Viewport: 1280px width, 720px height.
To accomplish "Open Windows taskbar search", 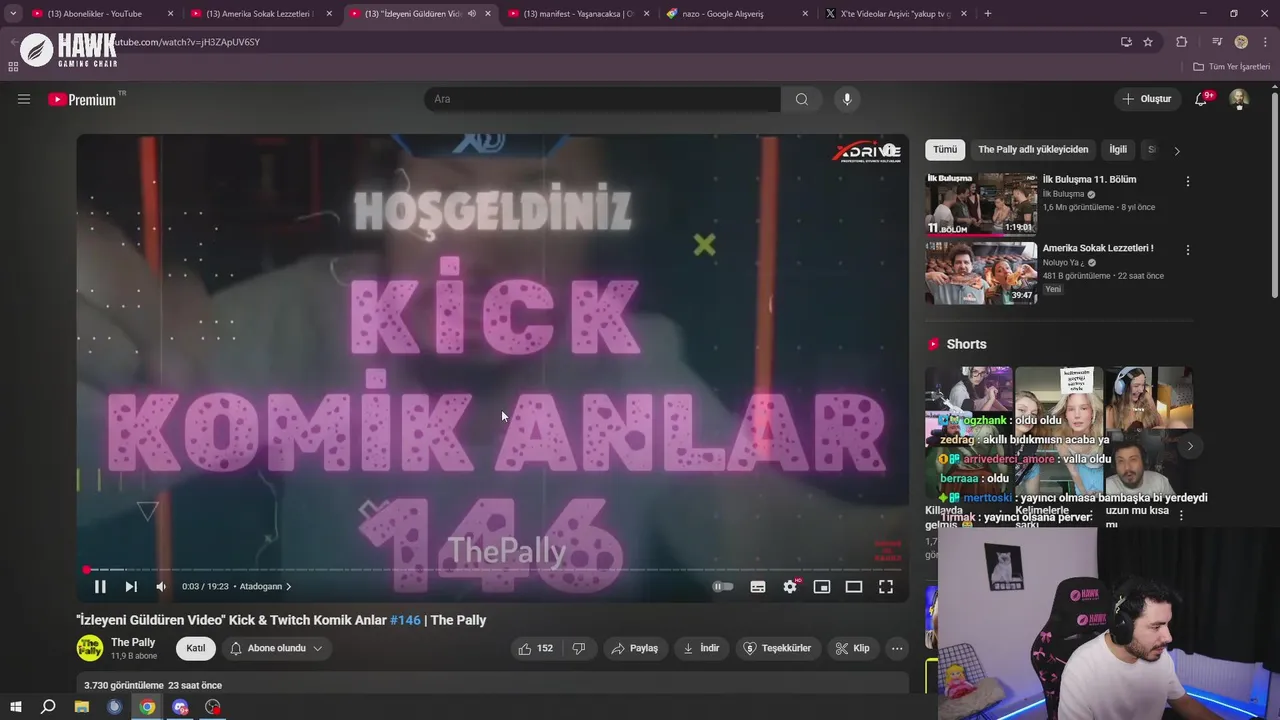I will [48, 707].
